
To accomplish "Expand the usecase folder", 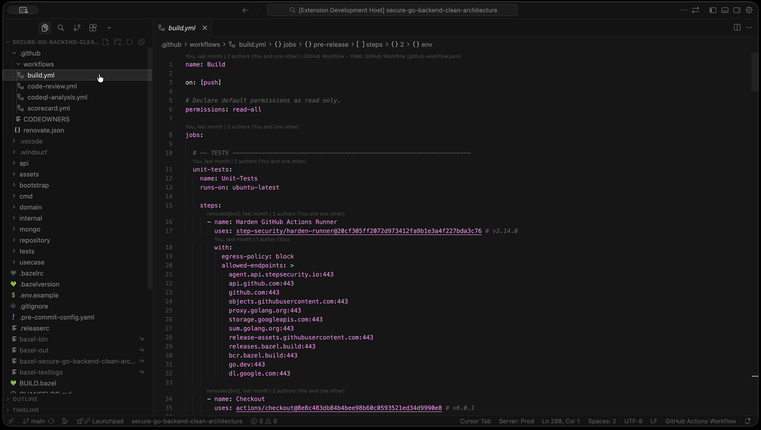I will 78,262.
